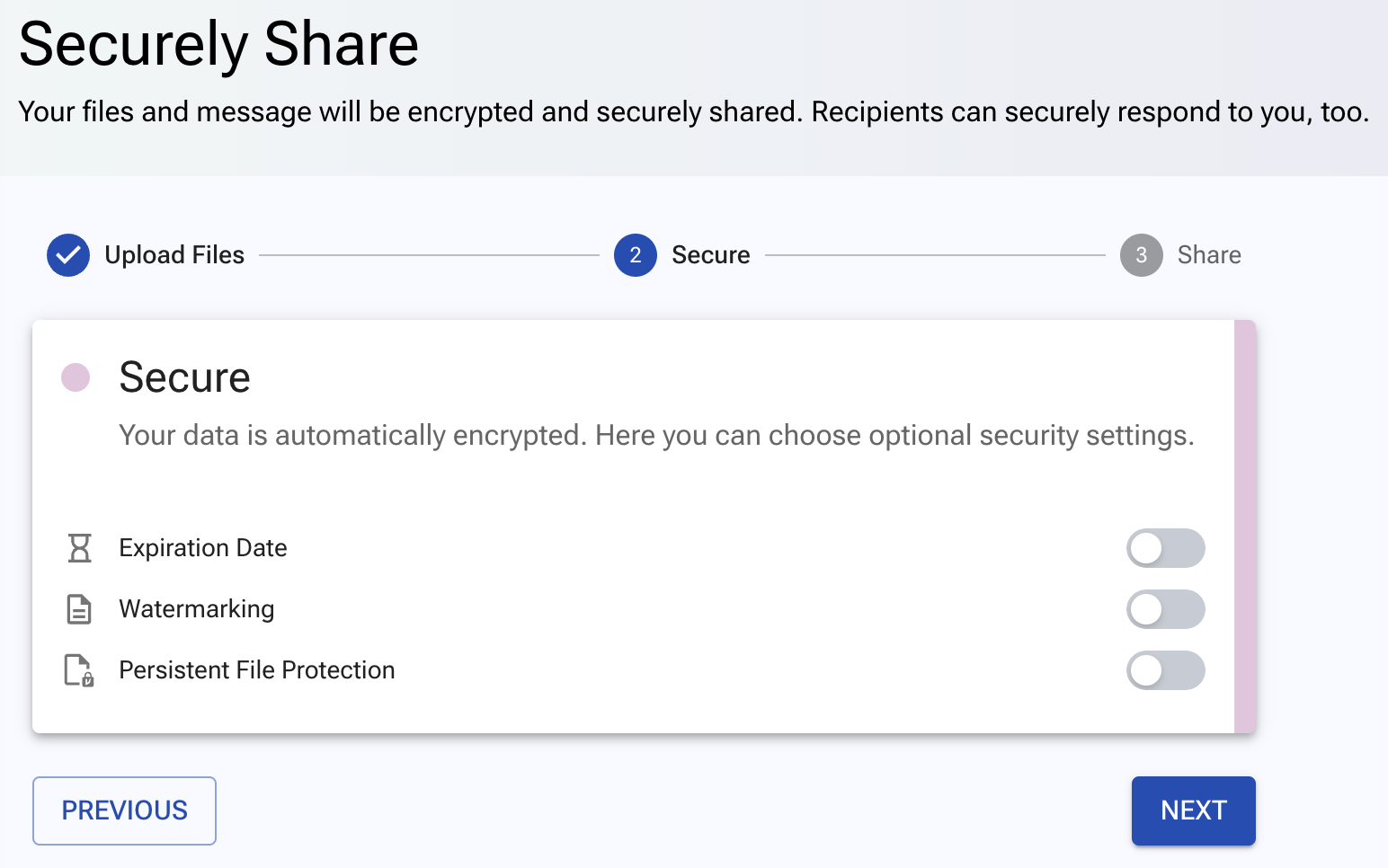Click the Persistent File Protection lock icon
This screenshot has width=1388, height=868.
coord(79,669)
